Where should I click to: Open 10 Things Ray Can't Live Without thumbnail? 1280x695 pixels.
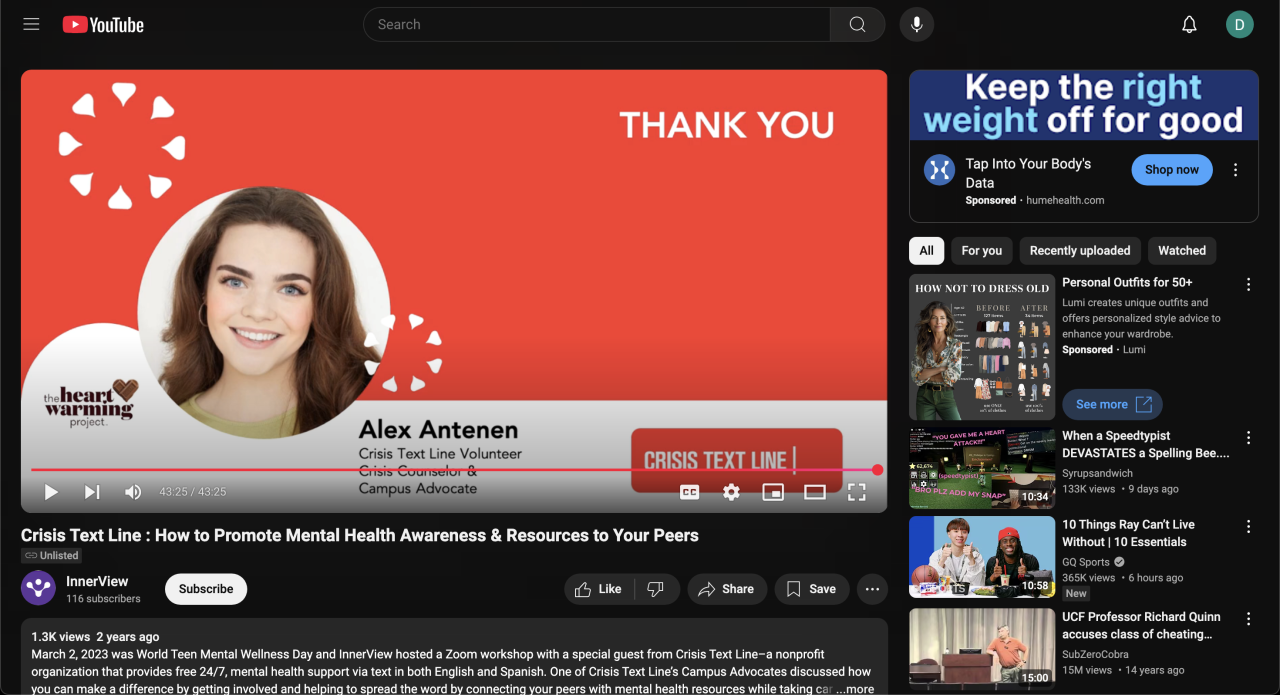982,557
